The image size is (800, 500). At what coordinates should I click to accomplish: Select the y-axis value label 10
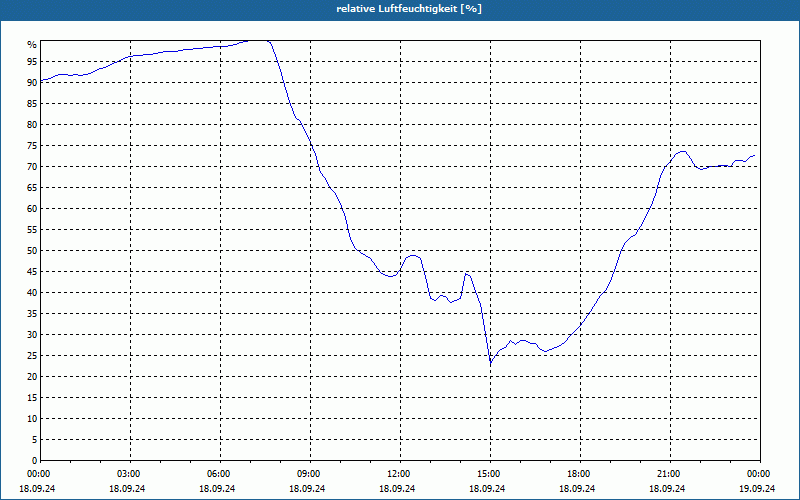pyautogui.click(x=32, y=419)
